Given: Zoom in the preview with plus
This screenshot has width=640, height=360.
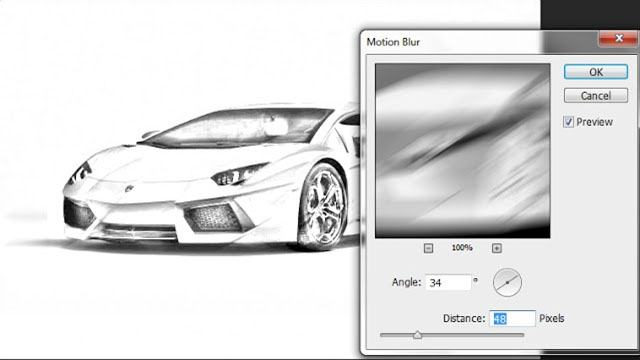Looking at the screenshot, I should click(x=496, y=248).
